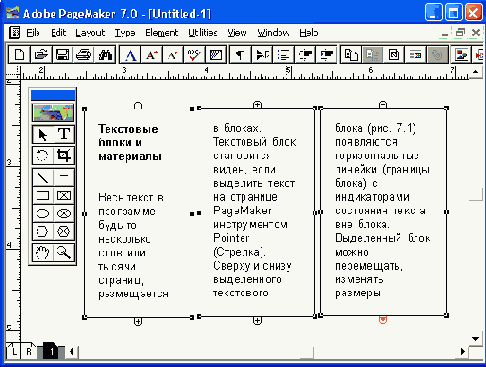486x367 pixels.
Task: Click the top plus handle of middle text block
Action: 257,105
